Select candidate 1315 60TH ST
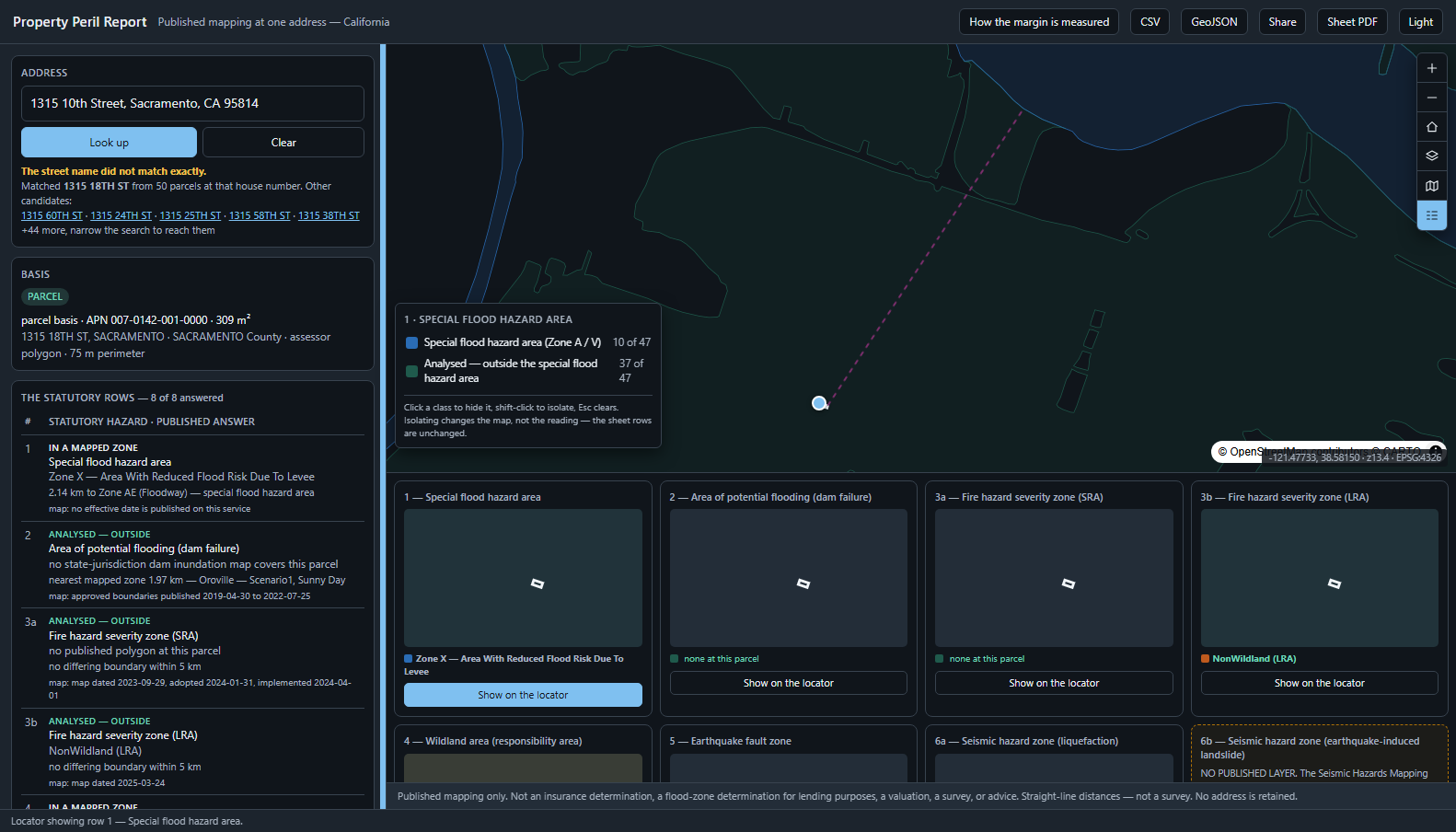Screen dimensions: 1456x832 tap(52, 215)
